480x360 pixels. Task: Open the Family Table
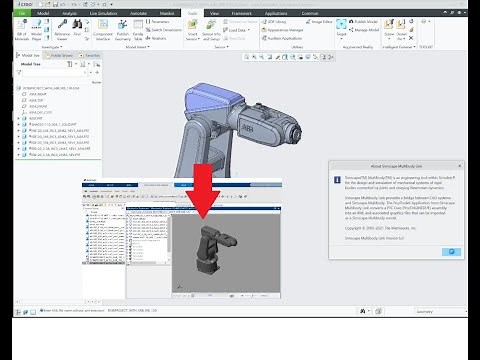point(138,29)
